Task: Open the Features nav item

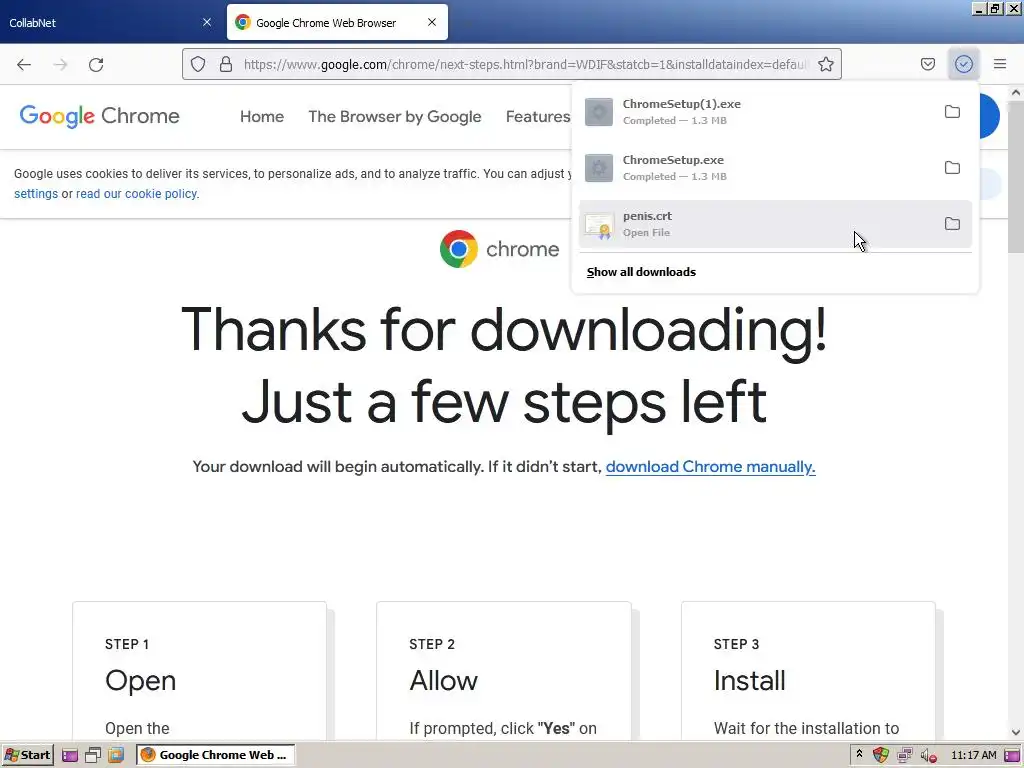Action: [x=537, y=116]
